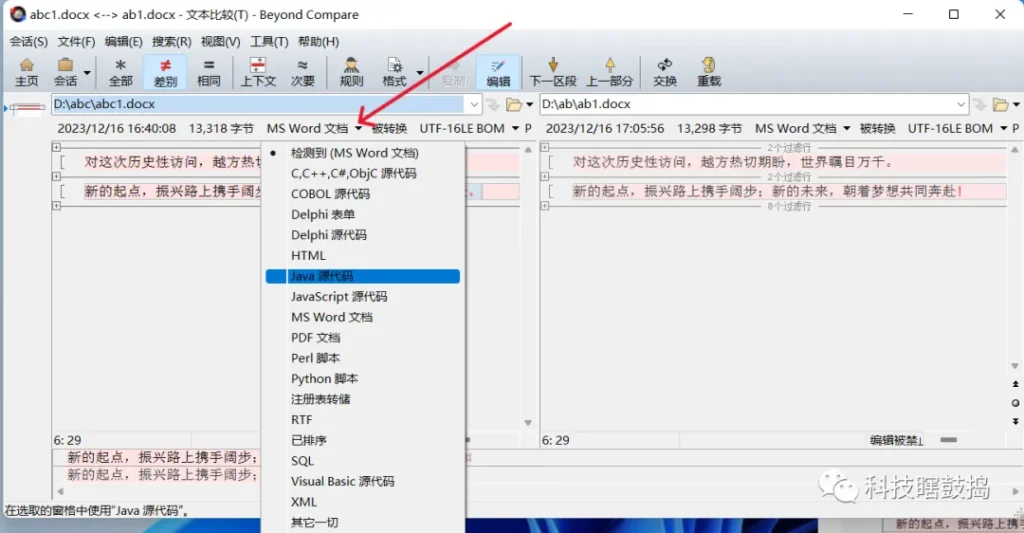Image resolution: width=1024 pixels, height=533 pixels.
Task: Open arrow beside left browse folder icon
Action: pyautogui.click(x=530, y=105)
